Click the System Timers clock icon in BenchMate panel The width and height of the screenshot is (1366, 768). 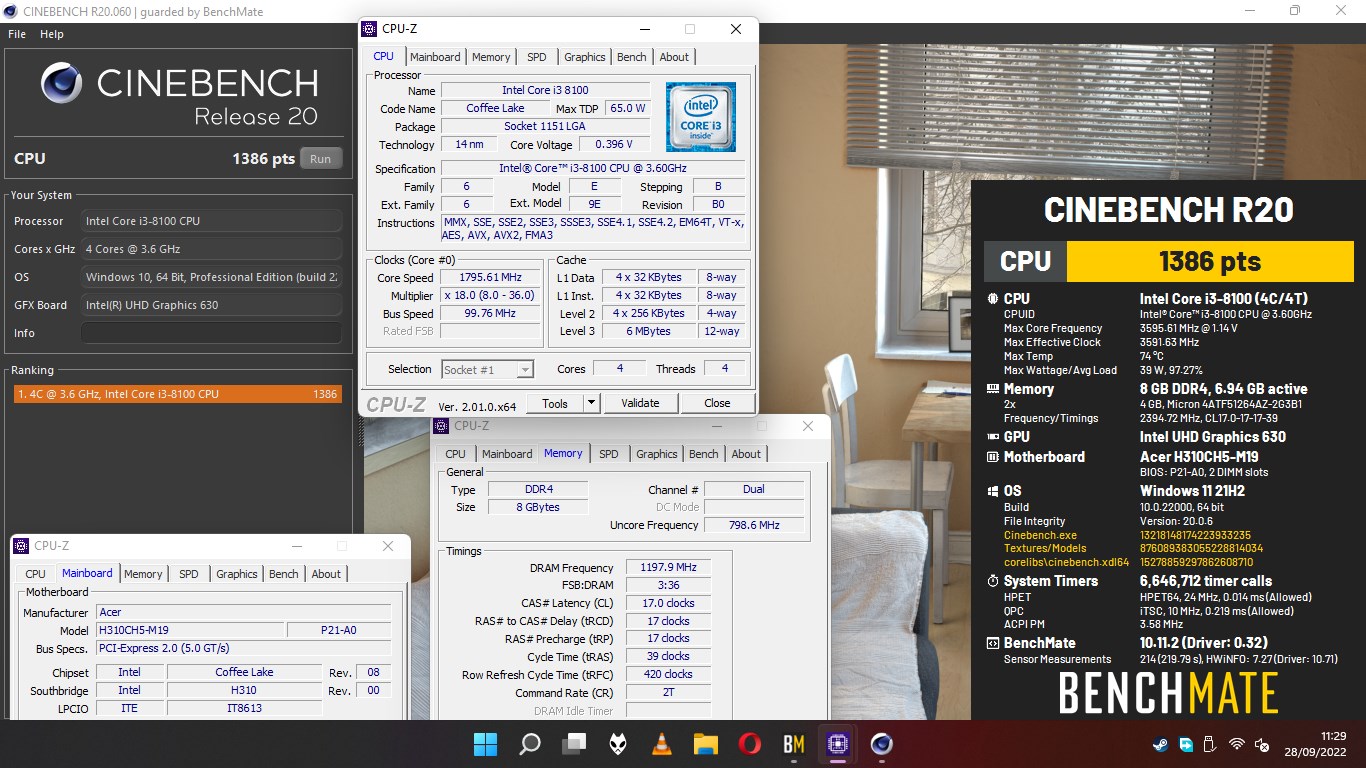point(993,581)
